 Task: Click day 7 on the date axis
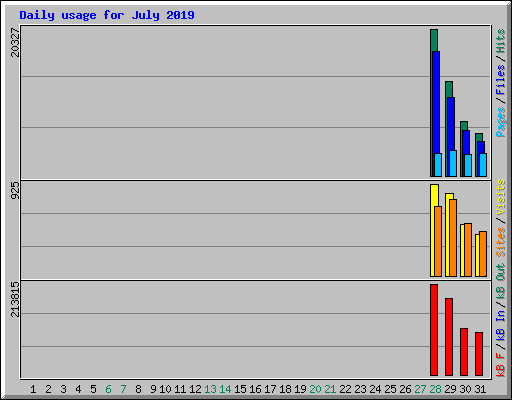click(123, 389)
